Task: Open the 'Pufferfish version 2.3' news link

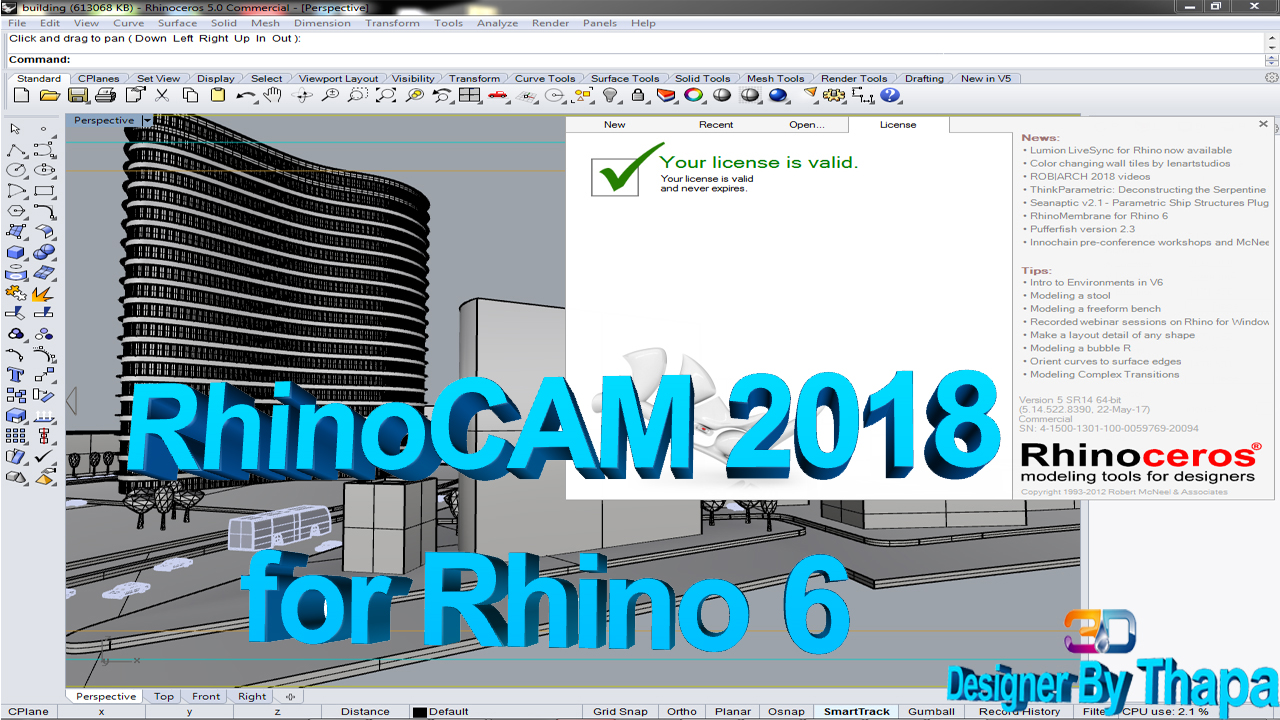Action: coord(1082,229)
